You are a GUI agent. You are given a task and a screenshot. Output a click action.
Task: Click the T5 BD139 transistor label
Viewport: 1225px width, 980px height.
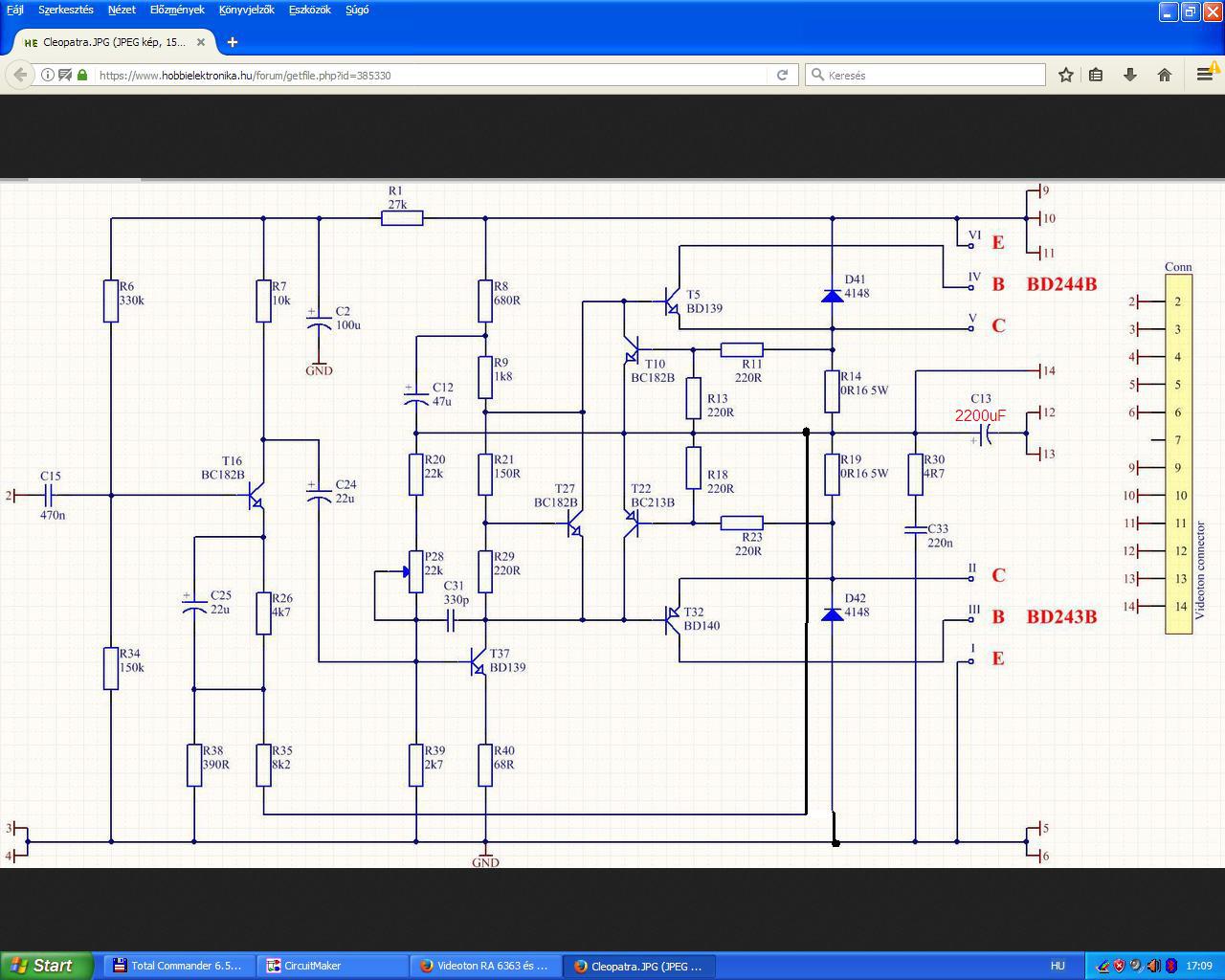704,301
